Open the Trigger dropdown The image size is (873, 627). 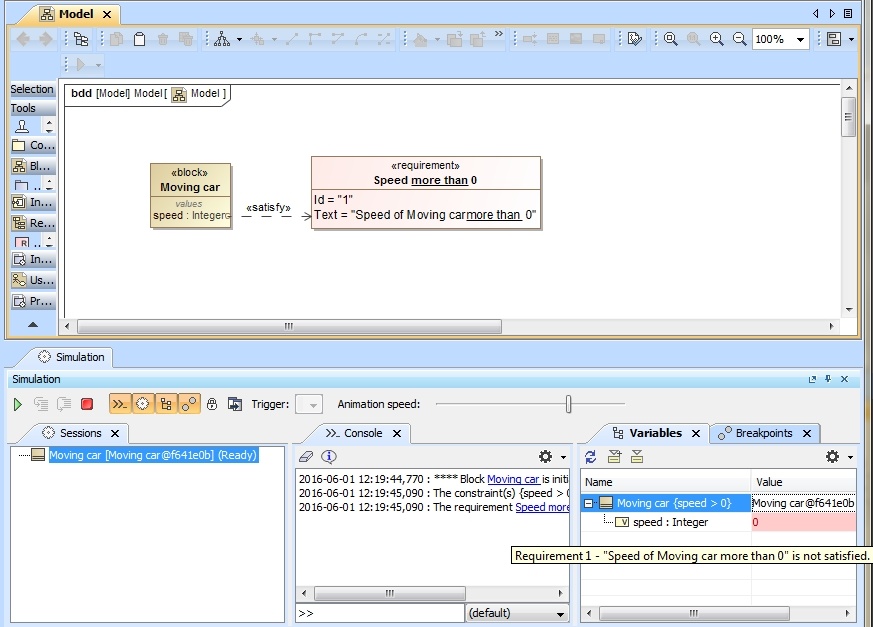(310, 404)
